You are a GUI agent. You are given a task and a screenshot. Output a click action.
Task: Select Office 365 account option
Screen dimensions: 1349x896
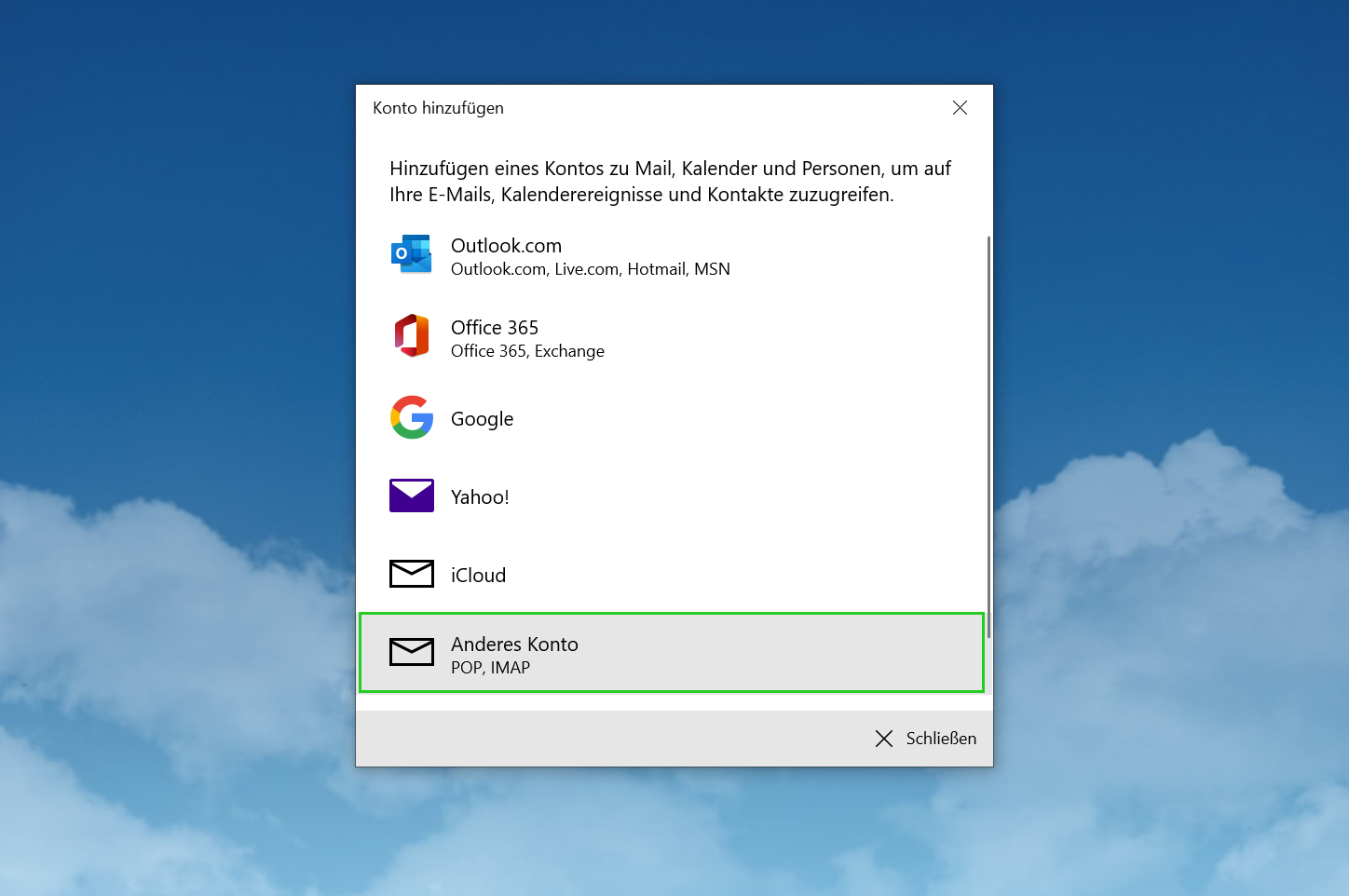point(672,337)
